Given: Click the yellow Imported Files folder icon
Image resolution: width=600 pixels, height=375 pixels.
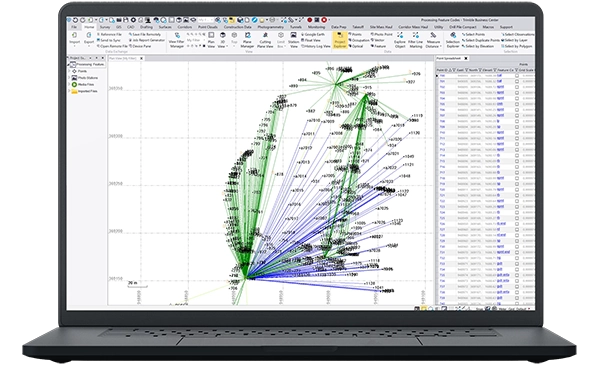Looking at the screenshot, I should 75,91.
